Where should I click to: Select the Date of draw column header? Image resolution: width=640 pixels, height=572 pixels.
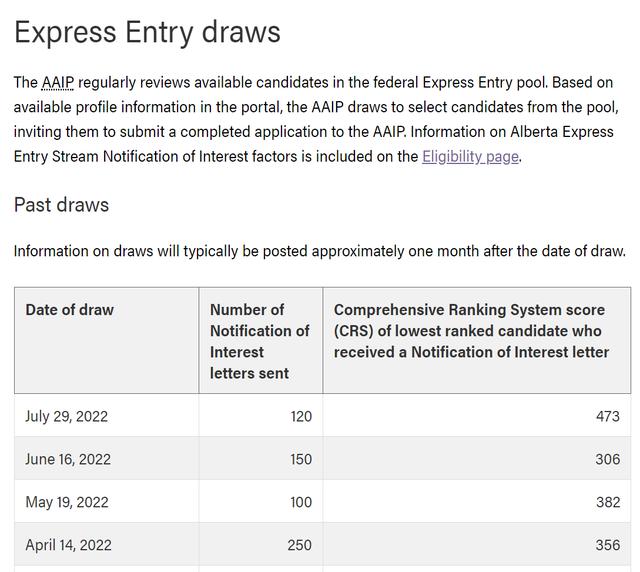point(107,341)
